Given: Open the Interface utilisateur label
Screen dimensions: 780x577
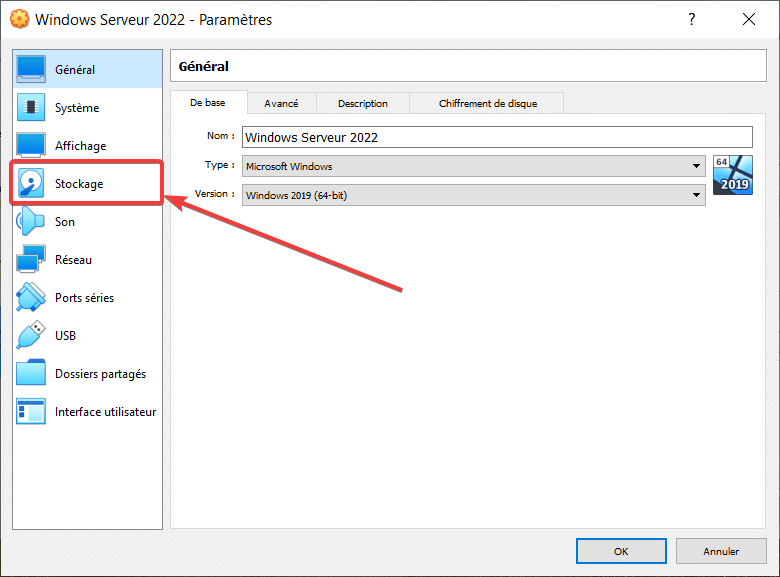Looking at the screenshot, I should (105, 412).
